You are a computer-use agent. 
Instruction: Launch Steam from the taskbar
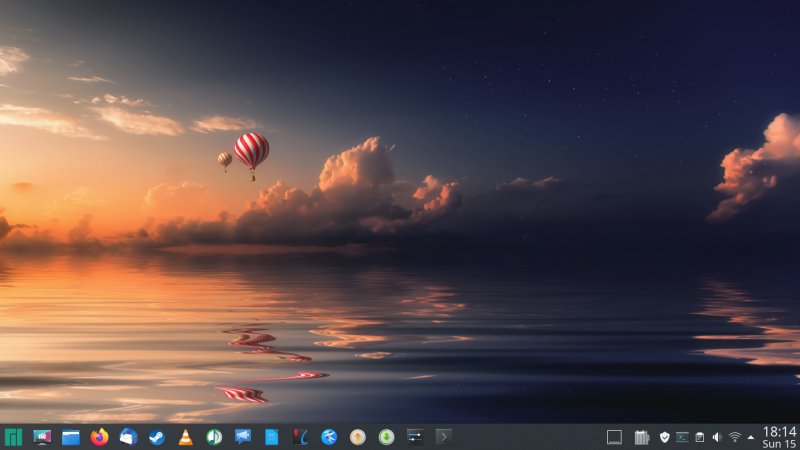(x=157, y=437)
